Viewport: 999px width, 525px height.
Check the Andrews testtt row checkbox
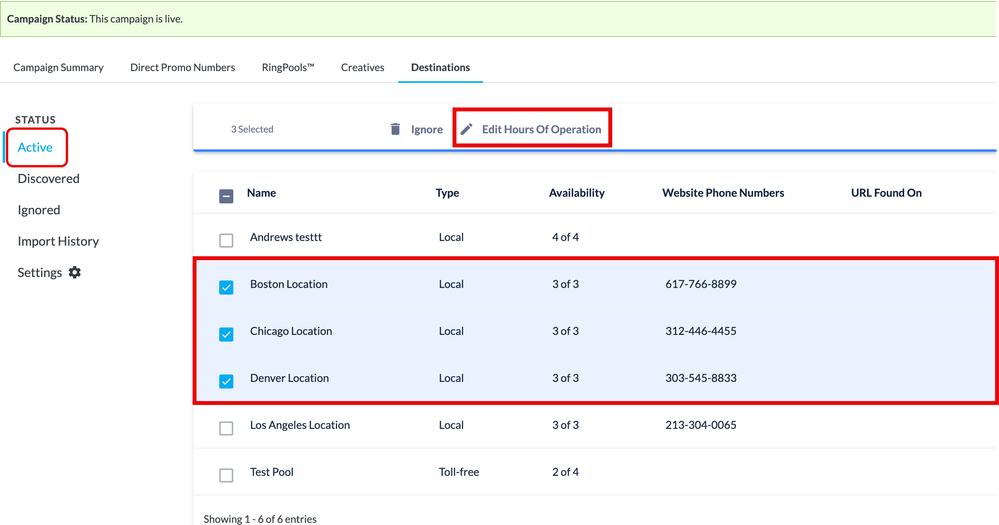(226, 240)
